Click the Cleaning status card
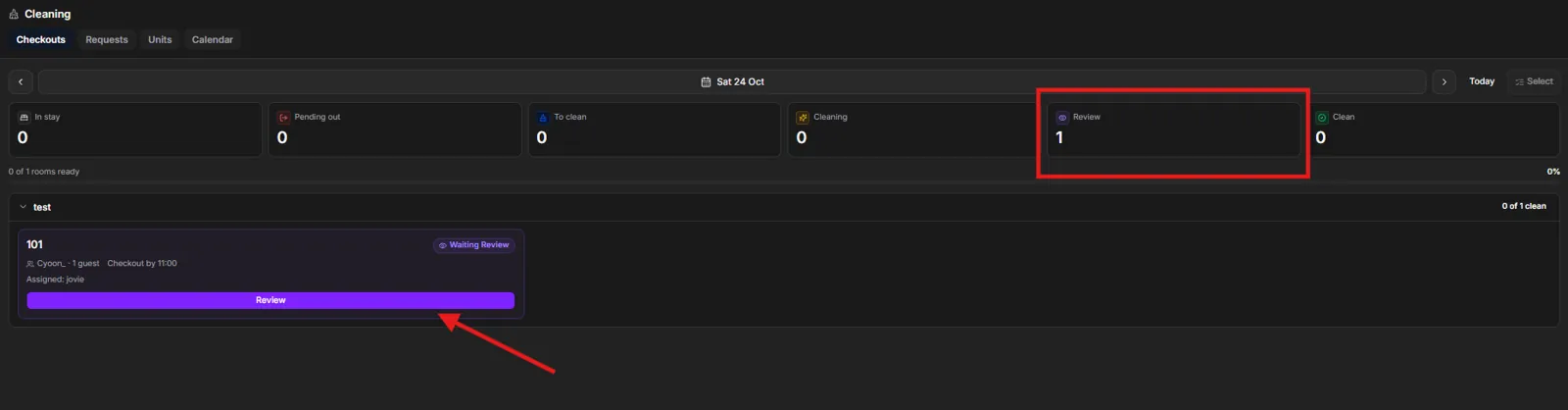 pos(914,129)
